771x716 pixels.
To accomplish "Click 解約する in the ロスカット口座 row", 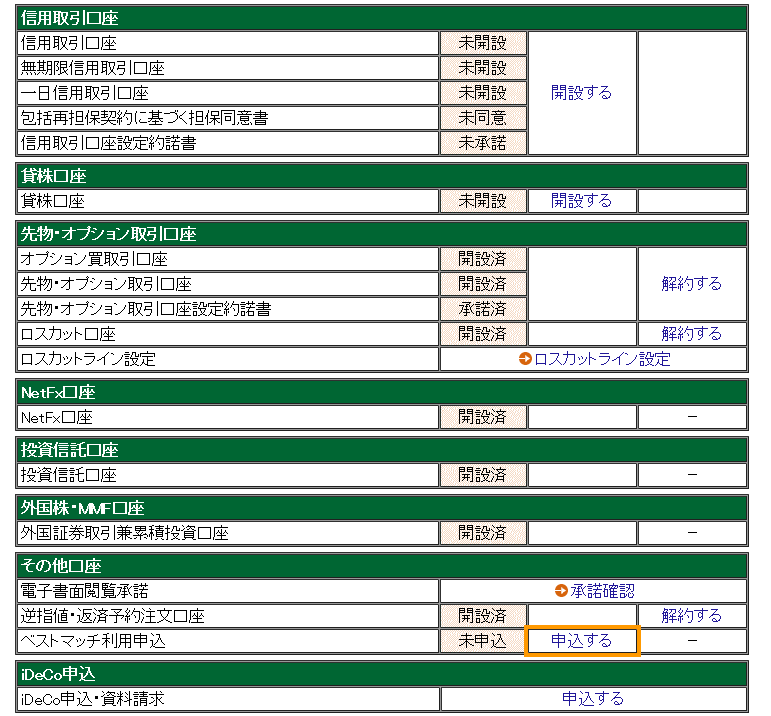I will pos(691,334).
